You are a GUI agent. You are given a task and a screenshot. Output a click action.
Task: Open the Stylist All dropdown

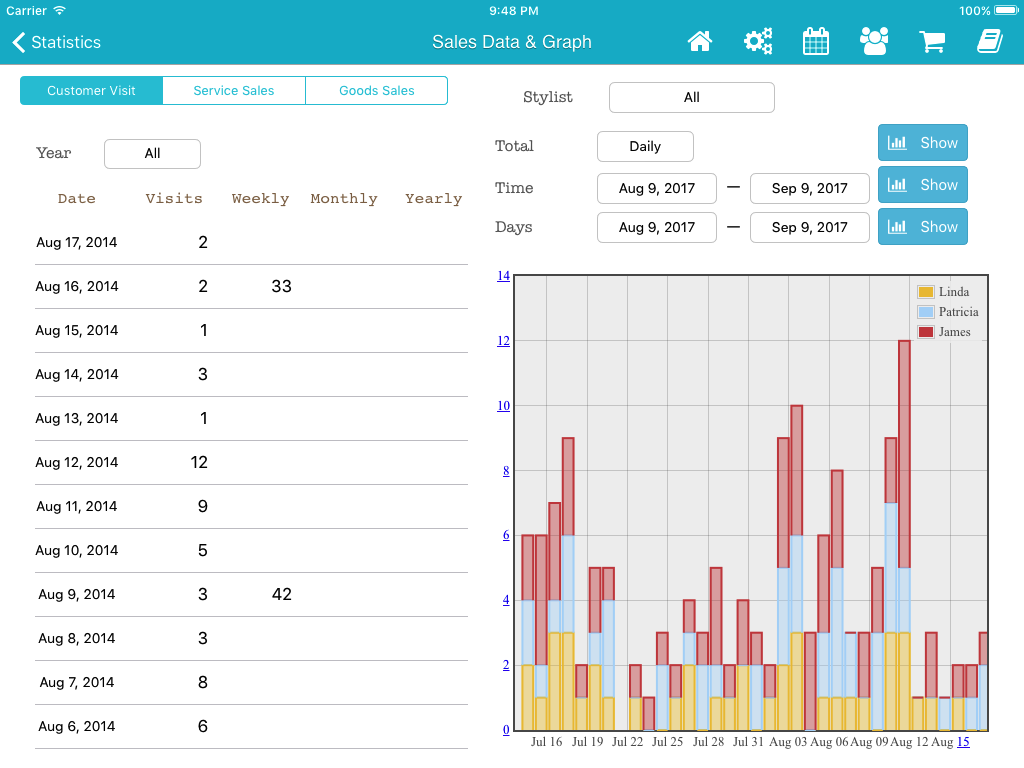tap(691, 98)
